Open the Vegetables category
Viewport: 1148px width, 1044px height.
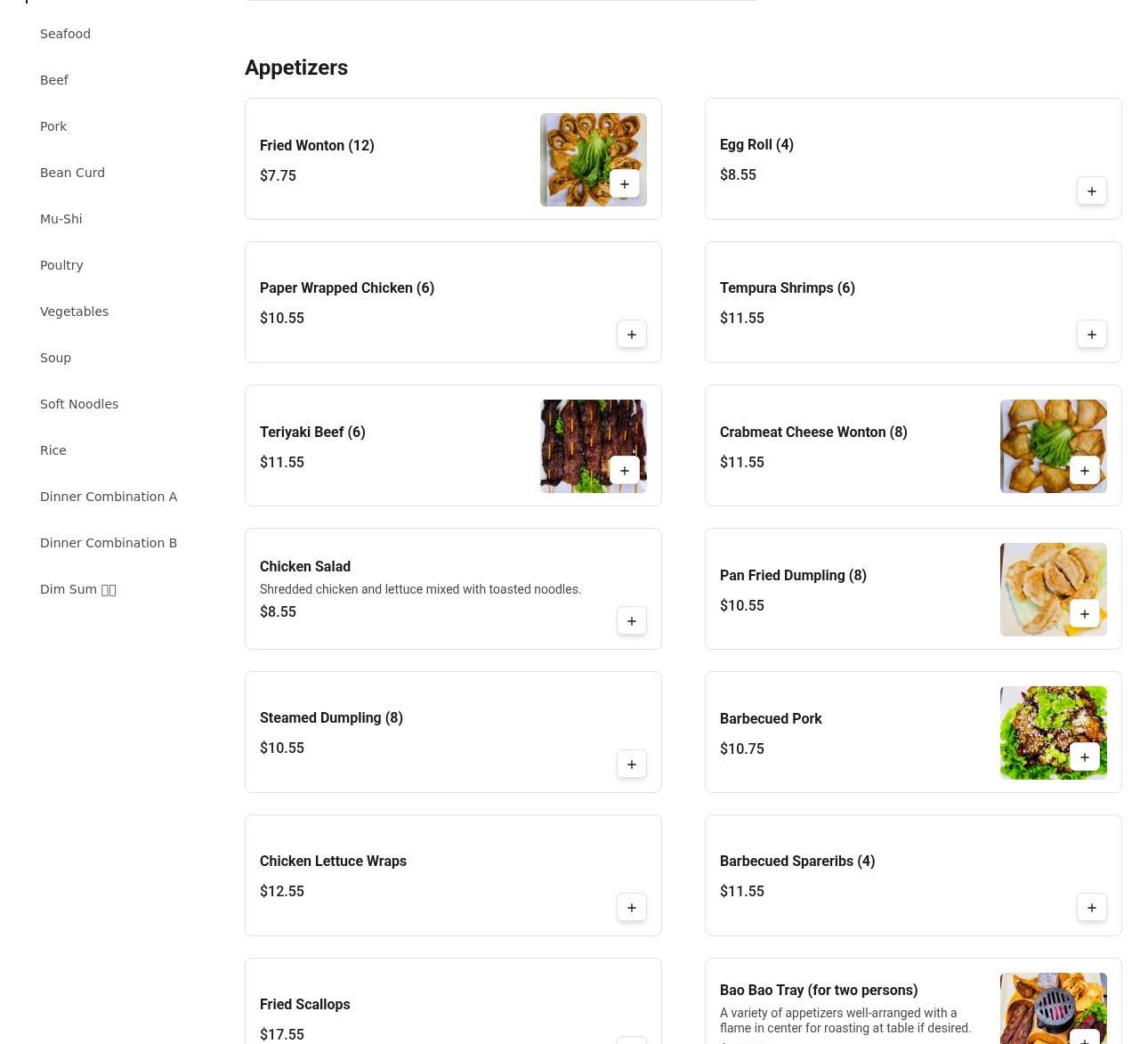[x=74, y=312]
